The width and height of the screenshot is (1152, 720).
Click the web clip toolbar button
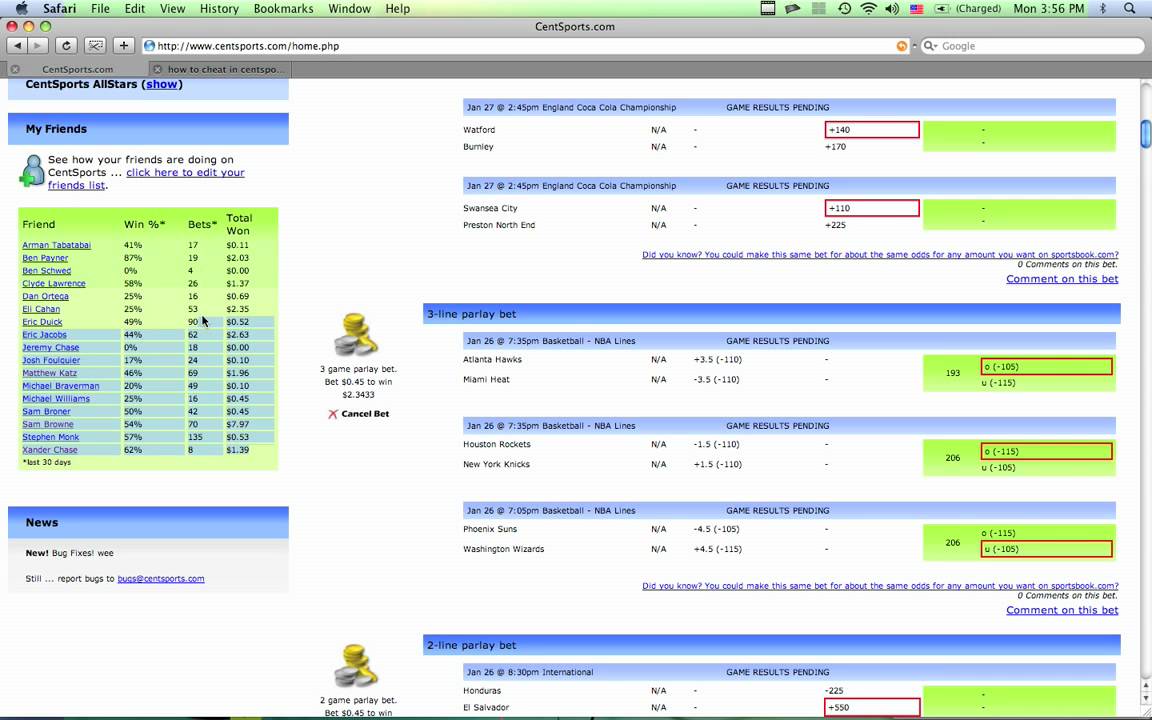click(x=95, y=46)
